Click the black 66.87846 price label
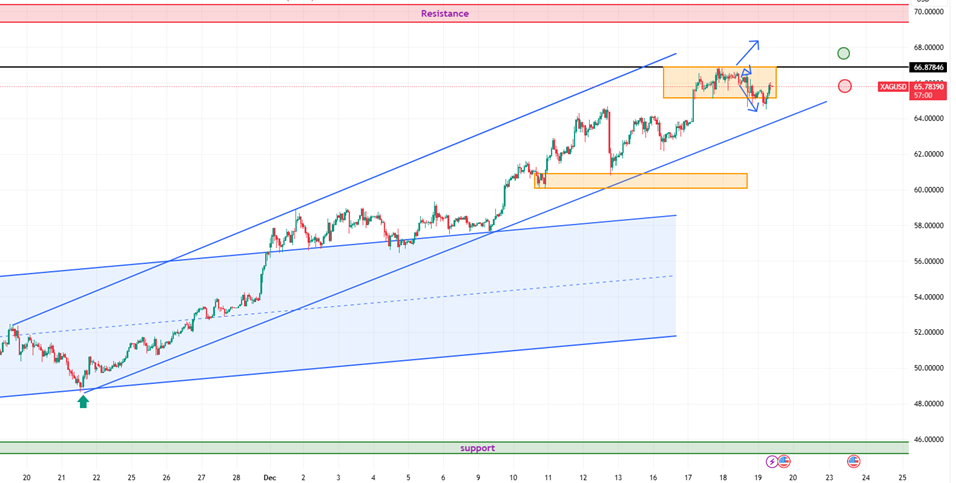Viewport: 956px width, 483px height. pos(928,67)
